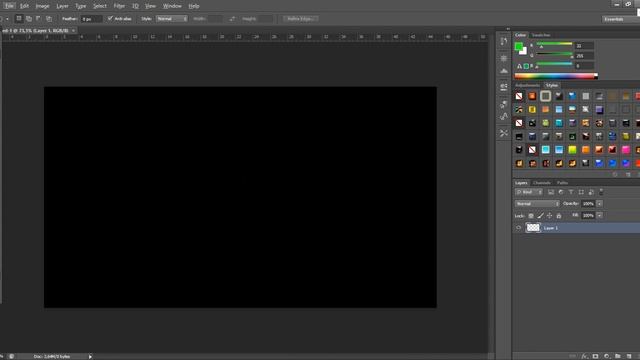Screen dimensions: 640x360
Task: Click the Clear Style icon below Styles swatches
Action: point(615,174)
